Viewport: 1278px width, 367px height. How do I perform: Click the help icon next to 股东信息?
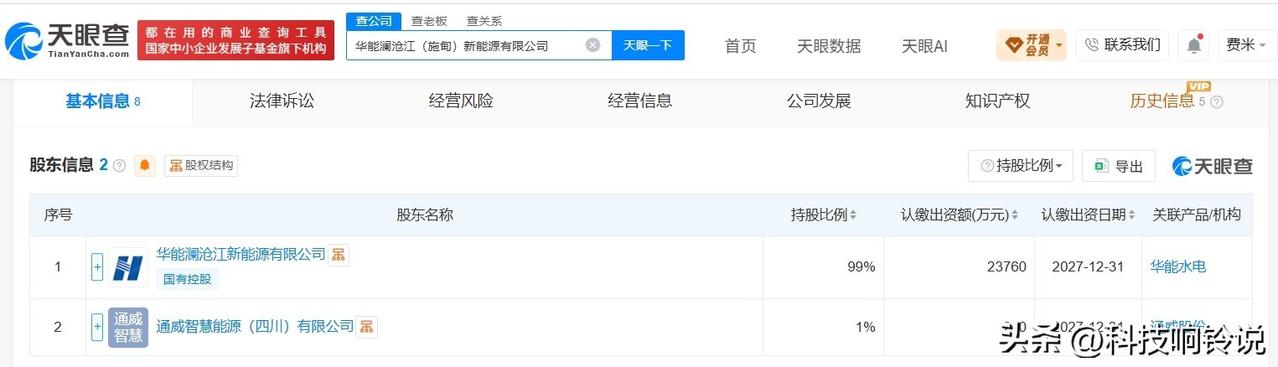pos(119,166)
